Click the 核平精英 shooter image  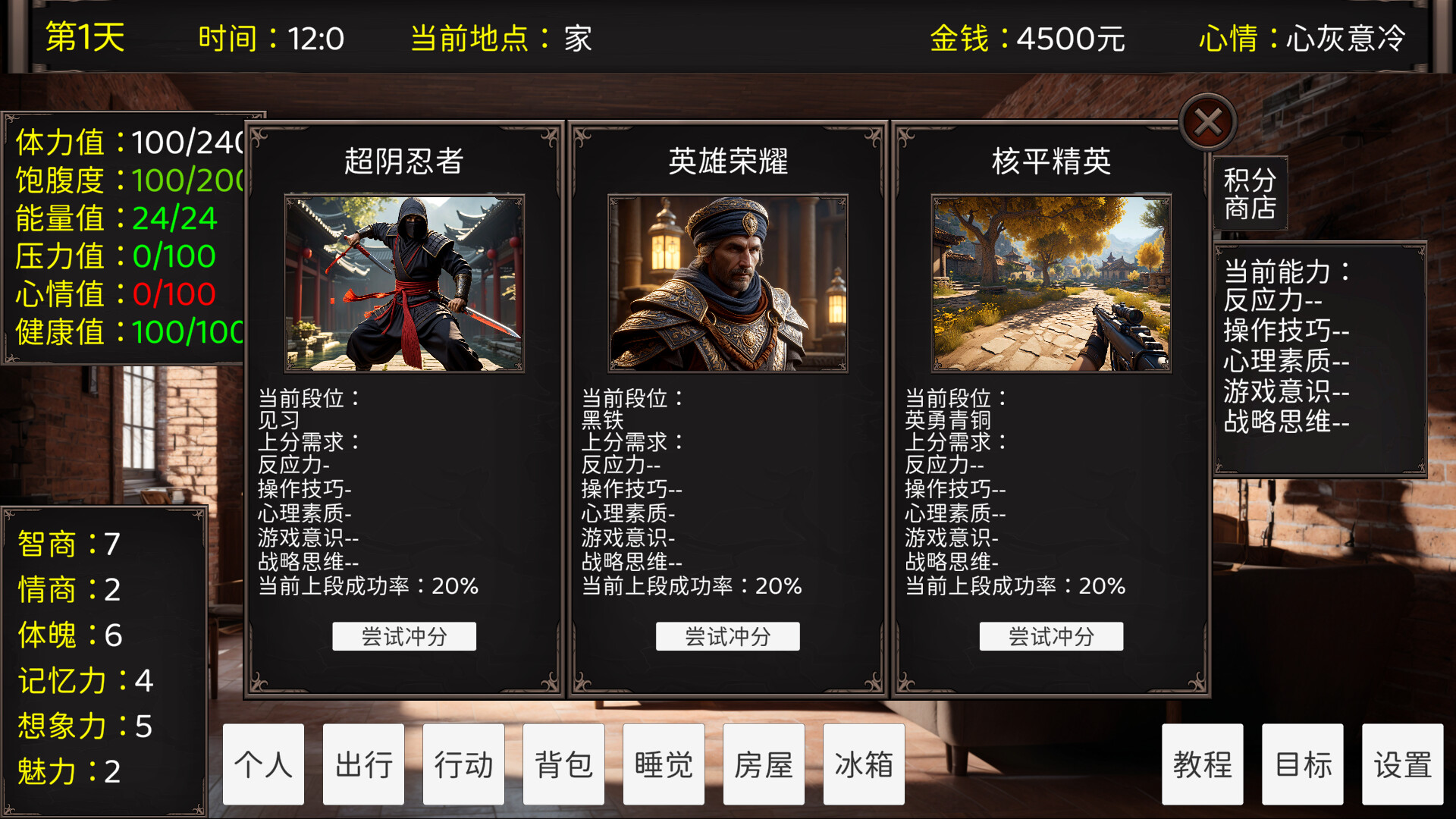pyautogui.click(x=1051, y=284)
